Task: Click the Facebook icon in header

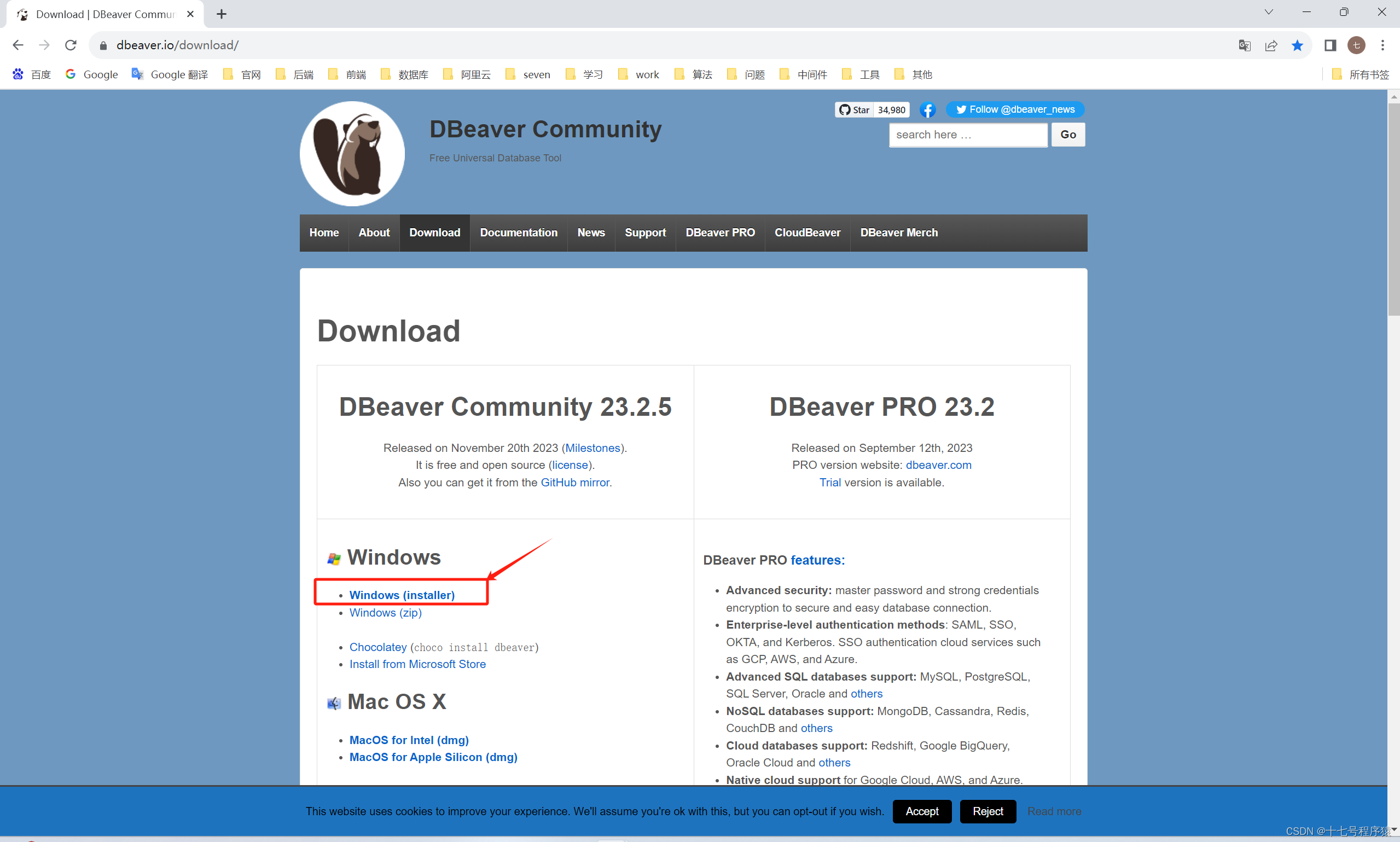Action: pyautogui.click(x=927, y=109)
